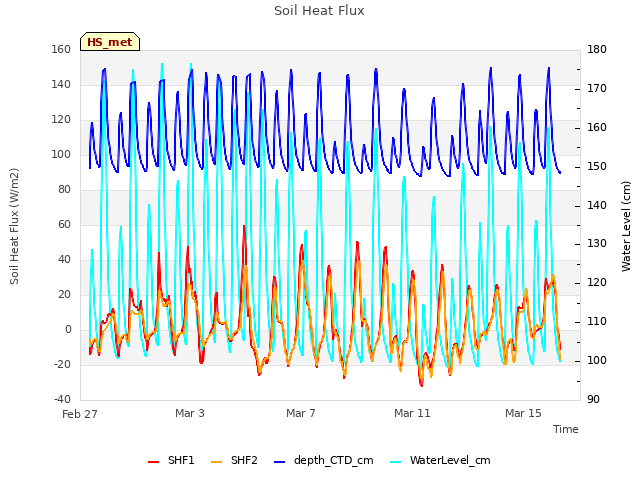
Task: Click the Mar 15 date tick label
Action: 523,413
